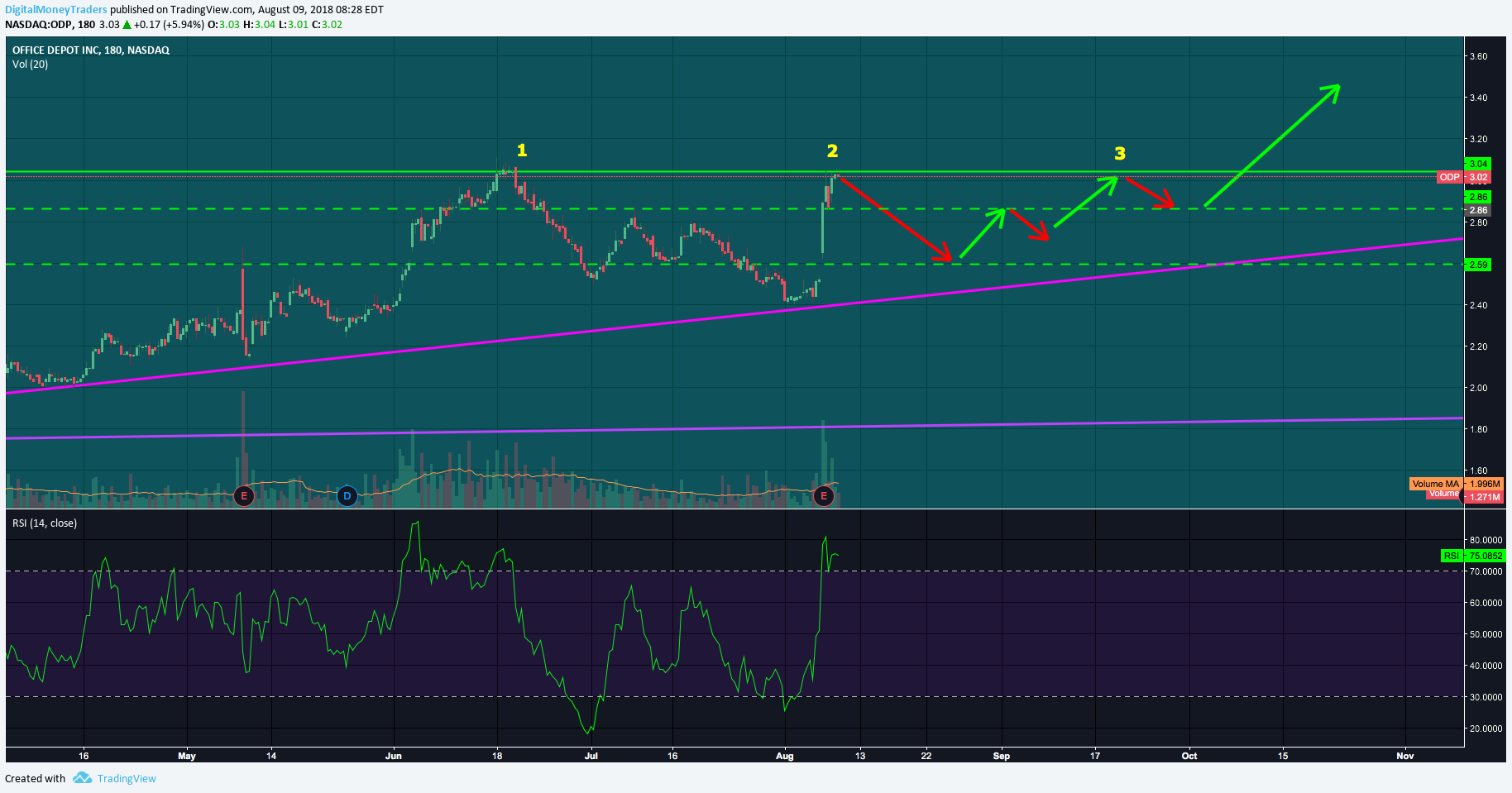Click the Aug label on time axis
This screenshot has width=1512, height=793.
tap(784, 756)
